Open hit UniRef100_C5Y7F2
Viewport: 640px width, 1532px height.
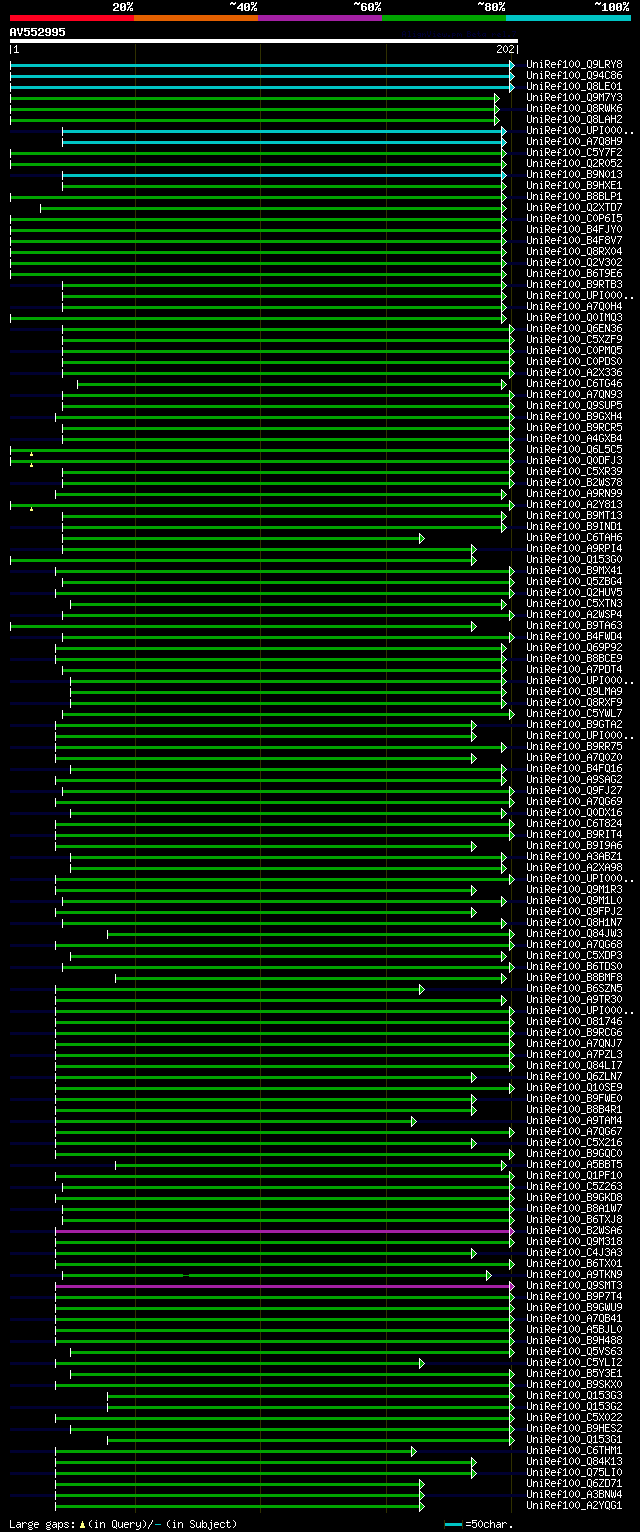pyautogui.click(x=574, y=152)
